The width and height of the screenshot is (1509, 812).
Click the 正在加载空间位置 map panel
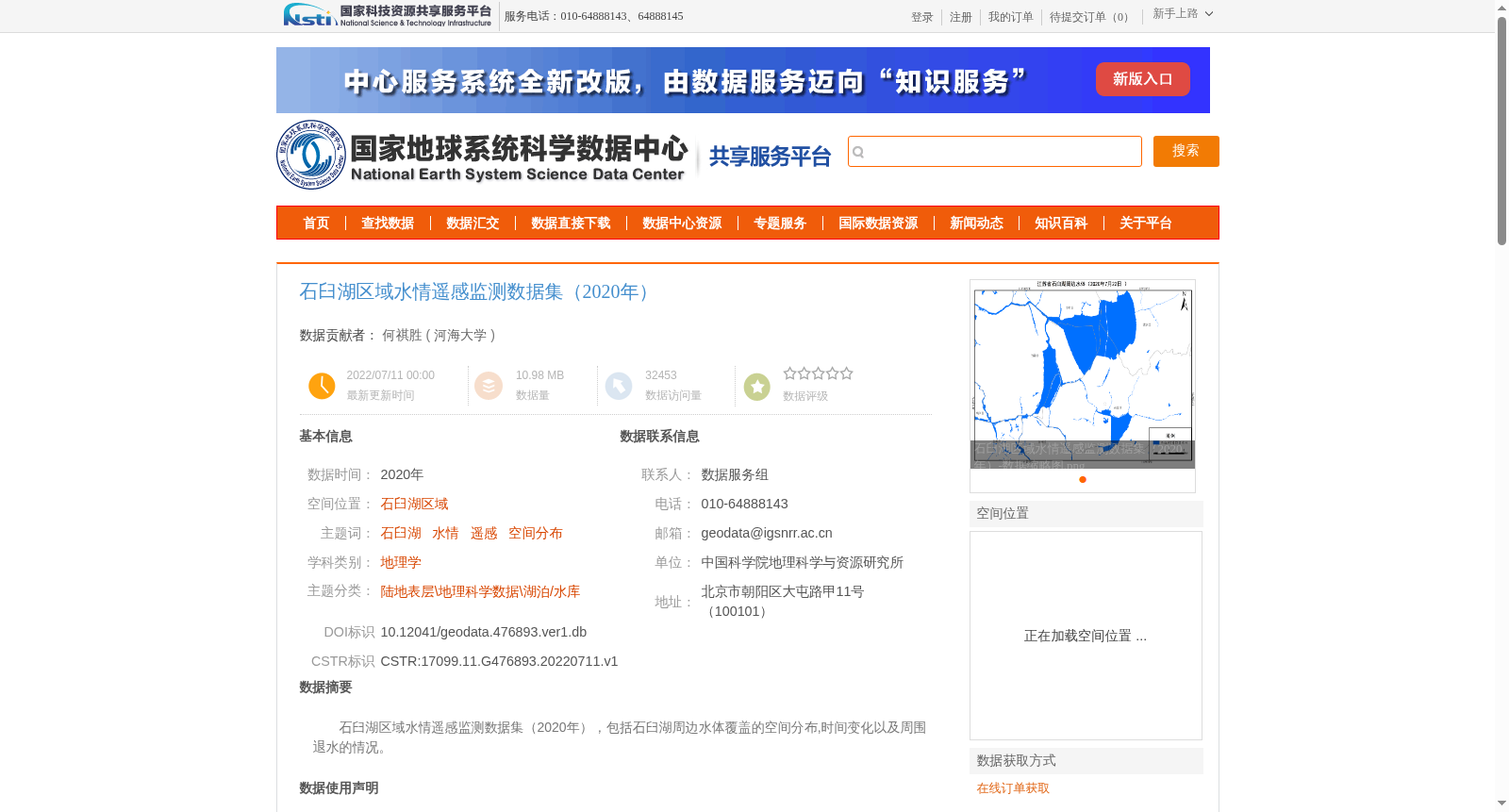coord(1086,636)
